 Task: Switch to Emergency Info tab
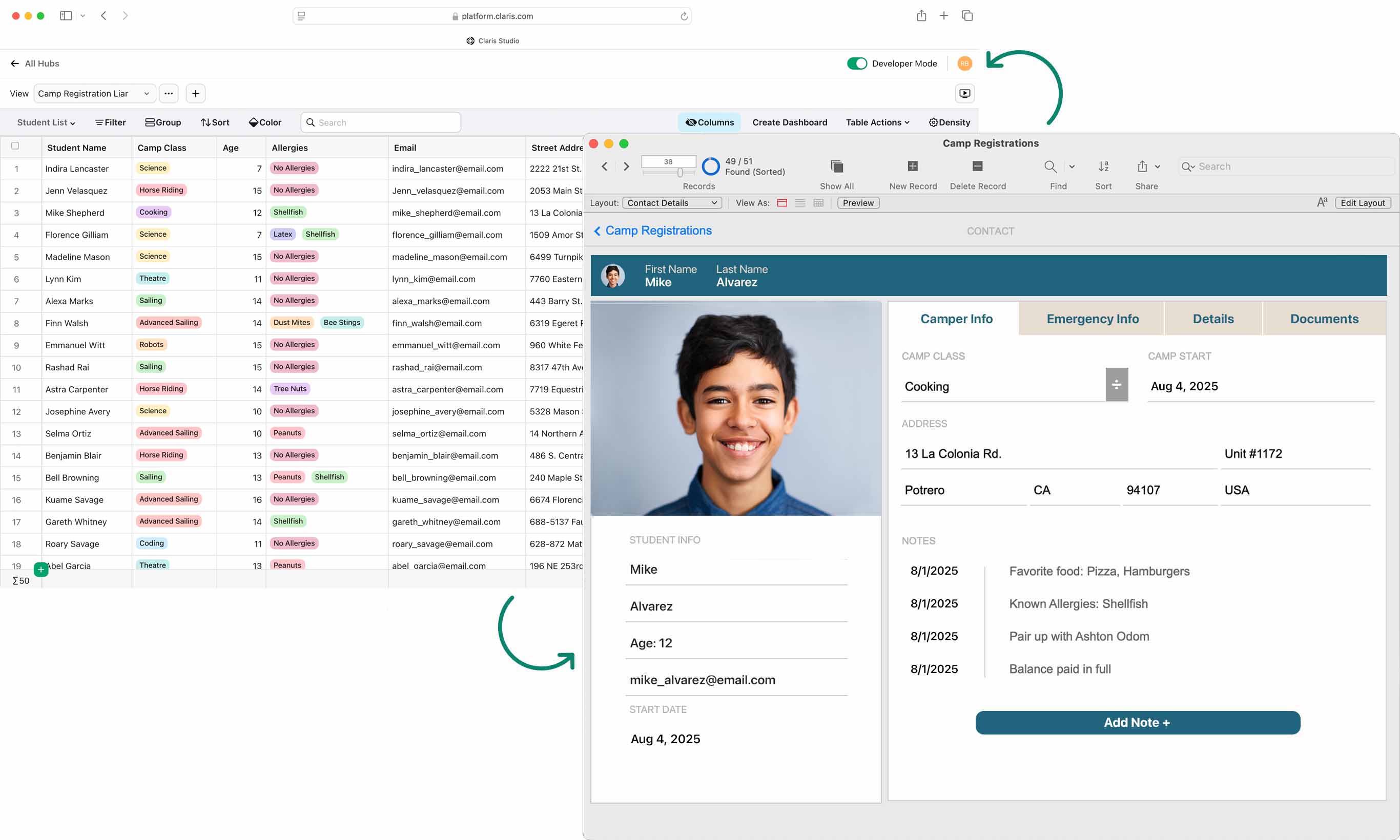click(1092, 319)
